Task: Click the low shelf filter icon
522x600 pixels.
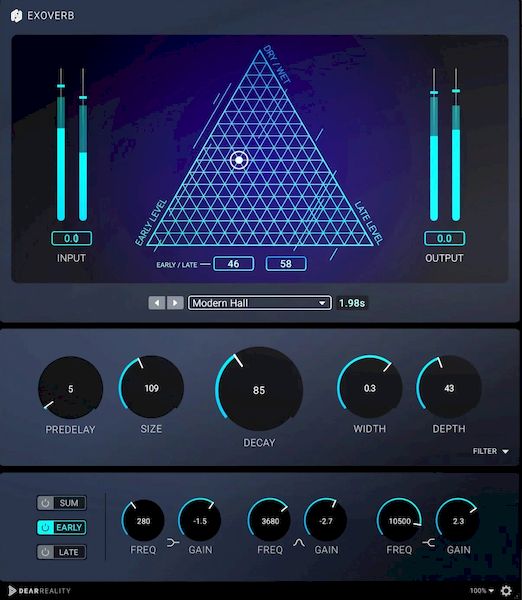Action: click(173, 542)
